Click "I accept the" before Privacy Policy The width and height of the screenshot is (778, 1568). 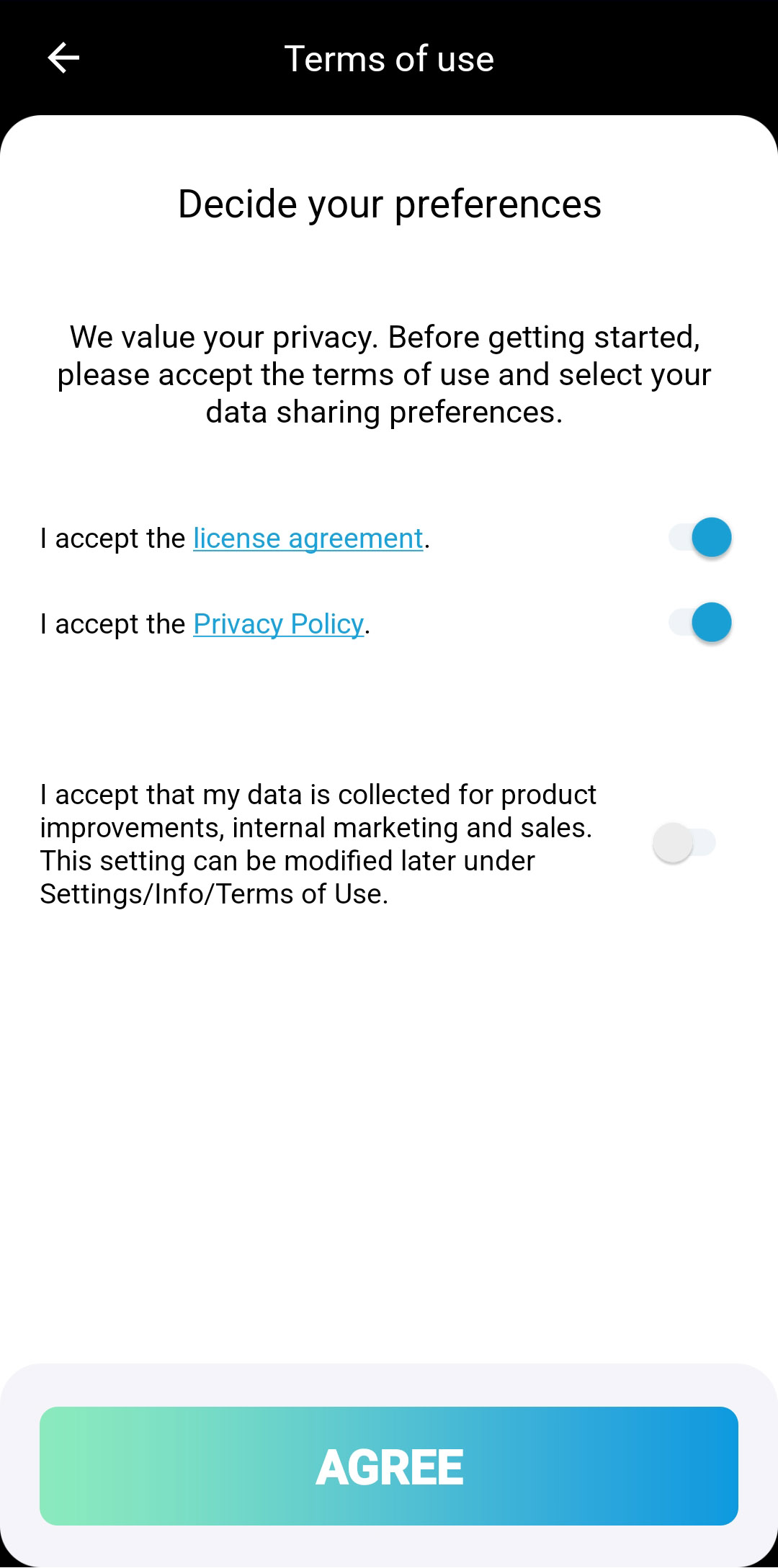click(x=113, y=623)
